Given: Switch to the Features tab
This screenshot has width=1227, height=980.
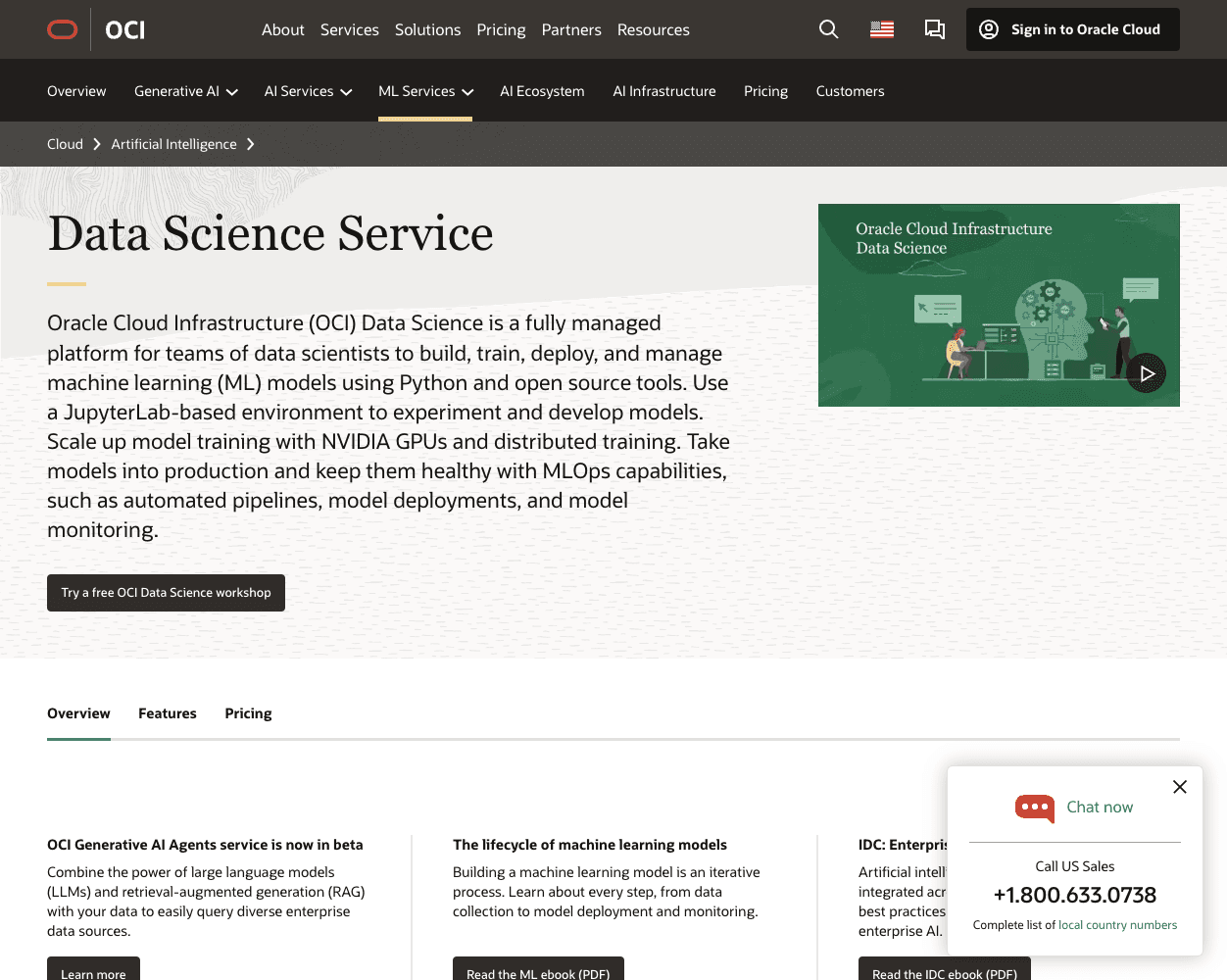Looking at the screenshot, I should coord(168,713).
